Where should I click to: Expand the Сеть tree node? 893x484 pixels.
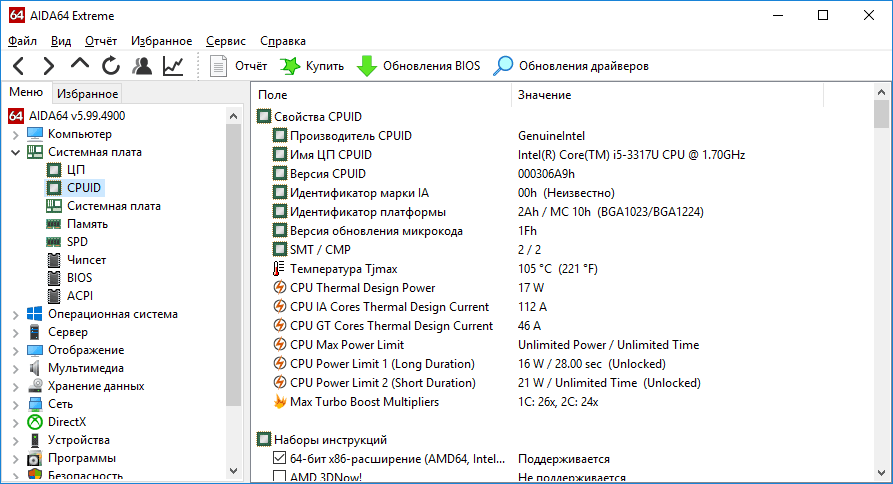point(15,404)
